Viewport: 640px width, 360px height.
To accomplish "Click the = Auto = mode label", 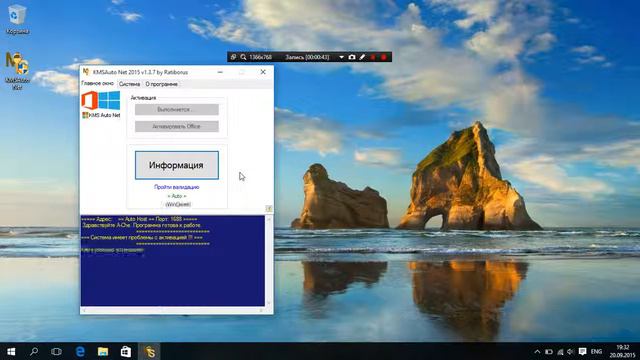I will [x=177, y=196].
